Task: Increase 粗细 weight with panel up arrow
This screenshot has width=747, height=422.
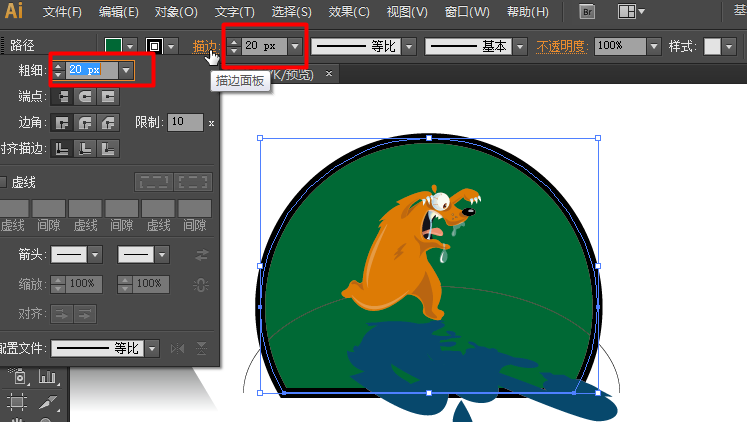Action: pos(58,66)
